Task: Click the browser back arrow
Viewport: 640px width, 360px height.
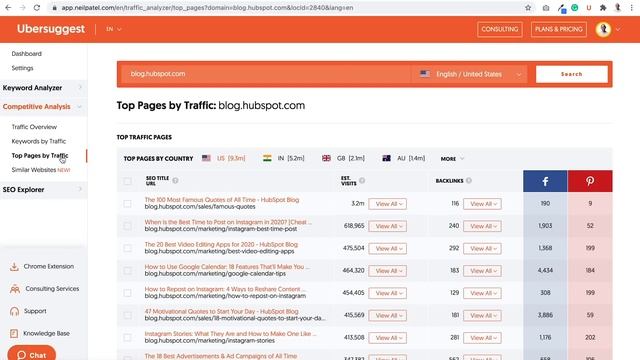Action: (x=8, y=8)
